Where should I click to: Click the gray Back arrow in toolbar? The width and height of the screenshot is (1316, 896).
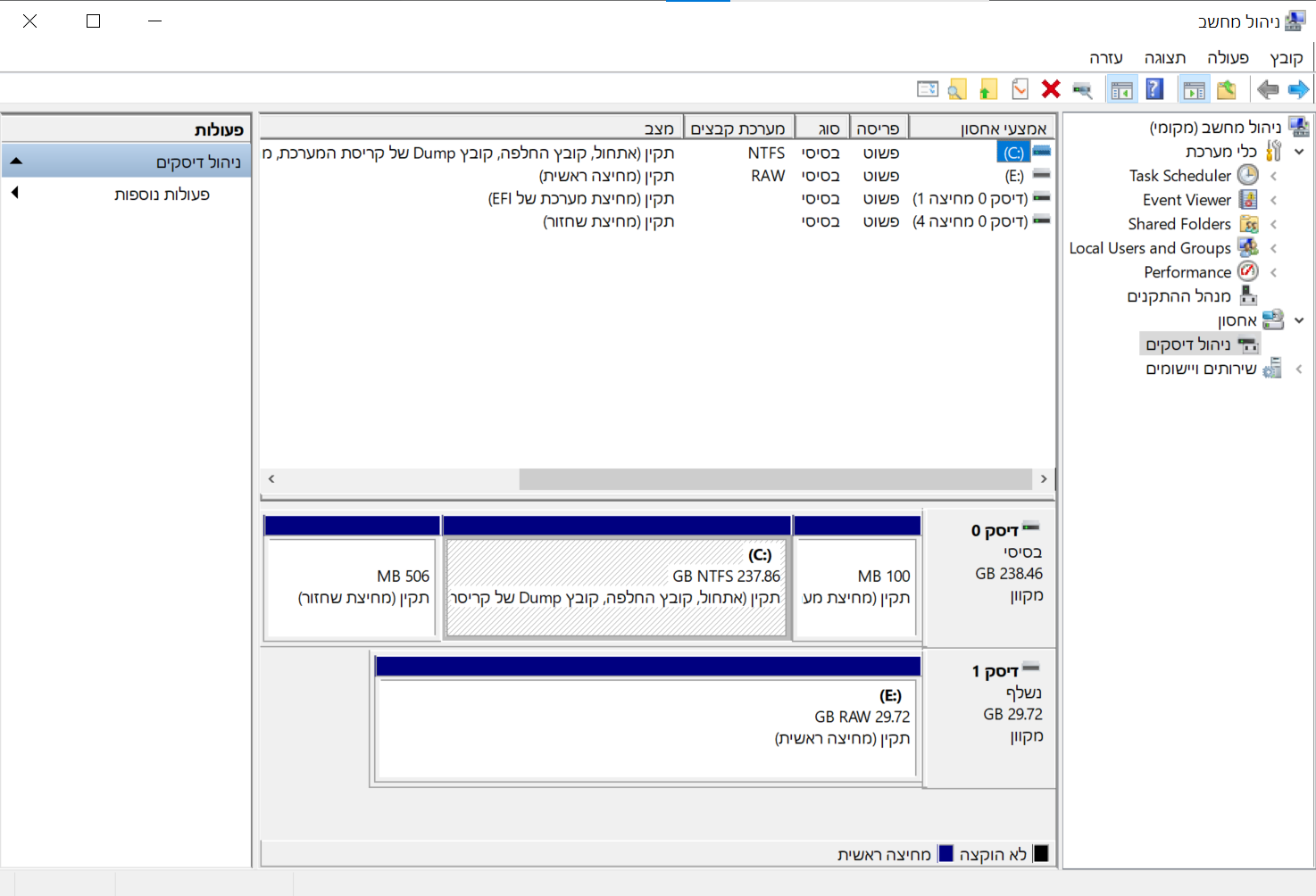click(x=1268, y=89)
